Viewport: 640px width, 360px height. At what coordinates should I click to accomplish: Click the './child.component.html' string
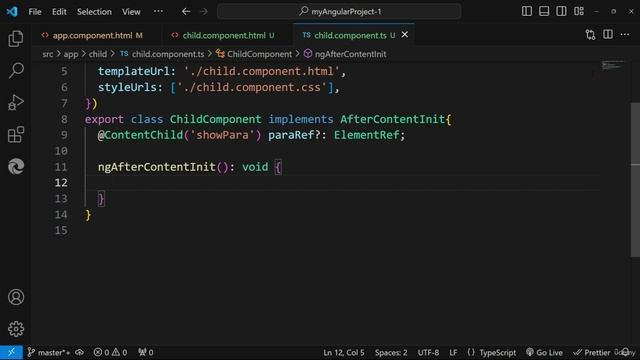click(x=262, y=71)
